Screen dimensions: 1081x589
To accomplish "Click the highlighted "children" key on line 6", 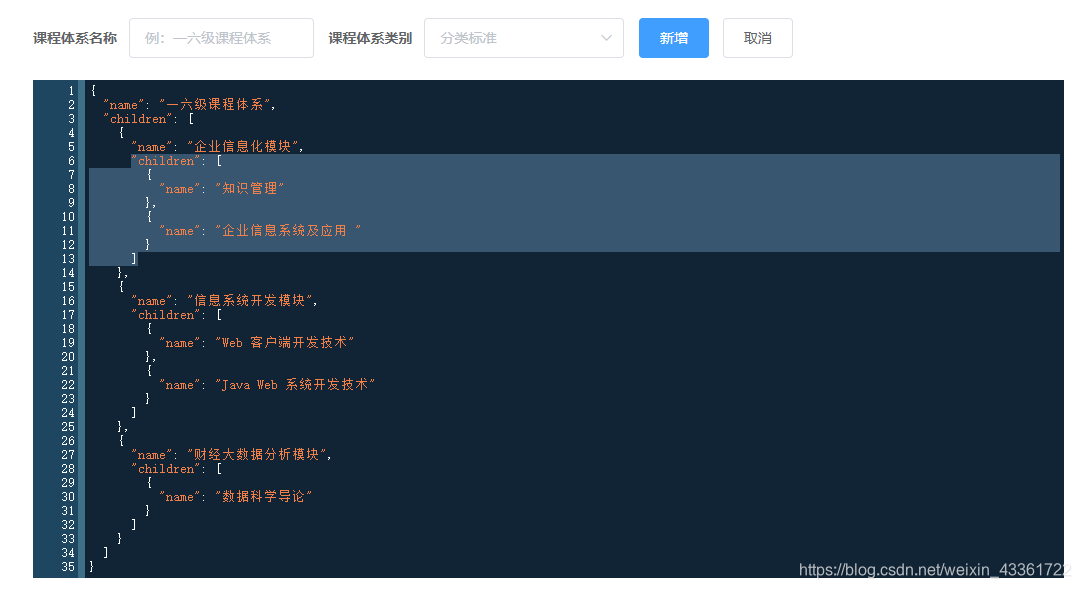I will [x=165, y=160].
